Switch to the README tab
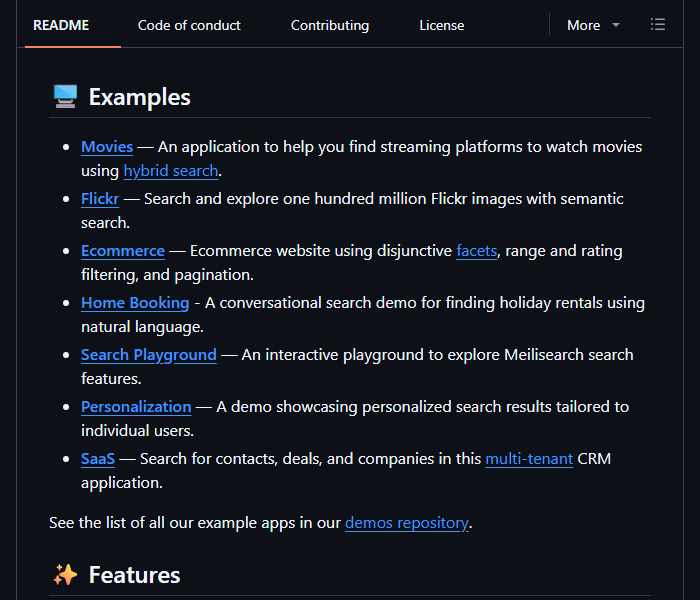 [61, 25]
